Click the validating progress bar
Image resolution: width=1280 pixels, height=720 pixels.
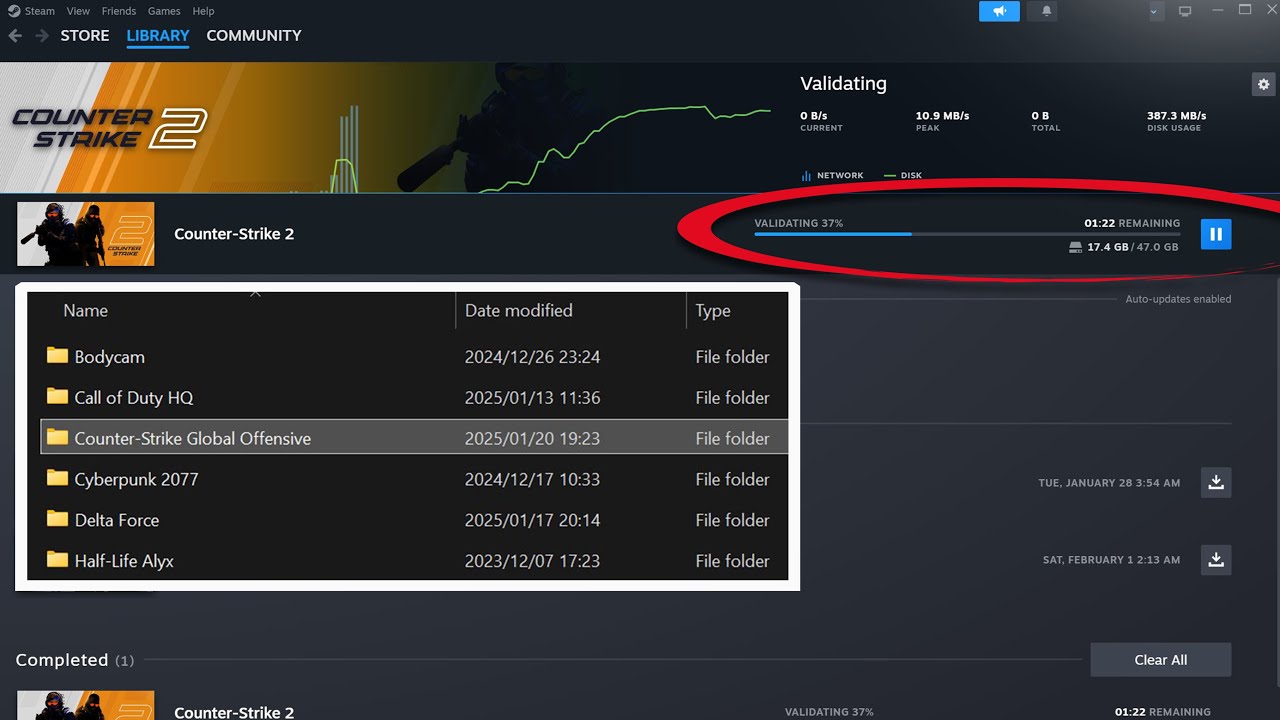tap(967, 234)
